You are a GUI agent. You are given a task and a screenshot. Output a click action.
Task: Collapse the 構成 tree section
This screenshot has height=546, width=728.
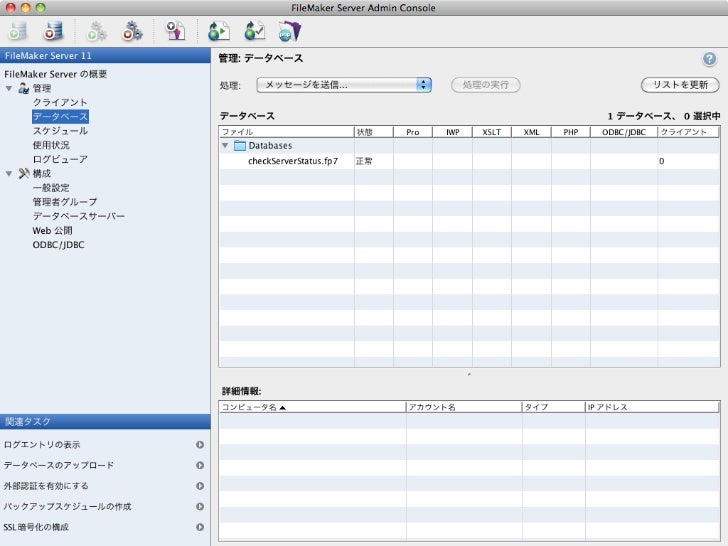[x=9, y=173]
